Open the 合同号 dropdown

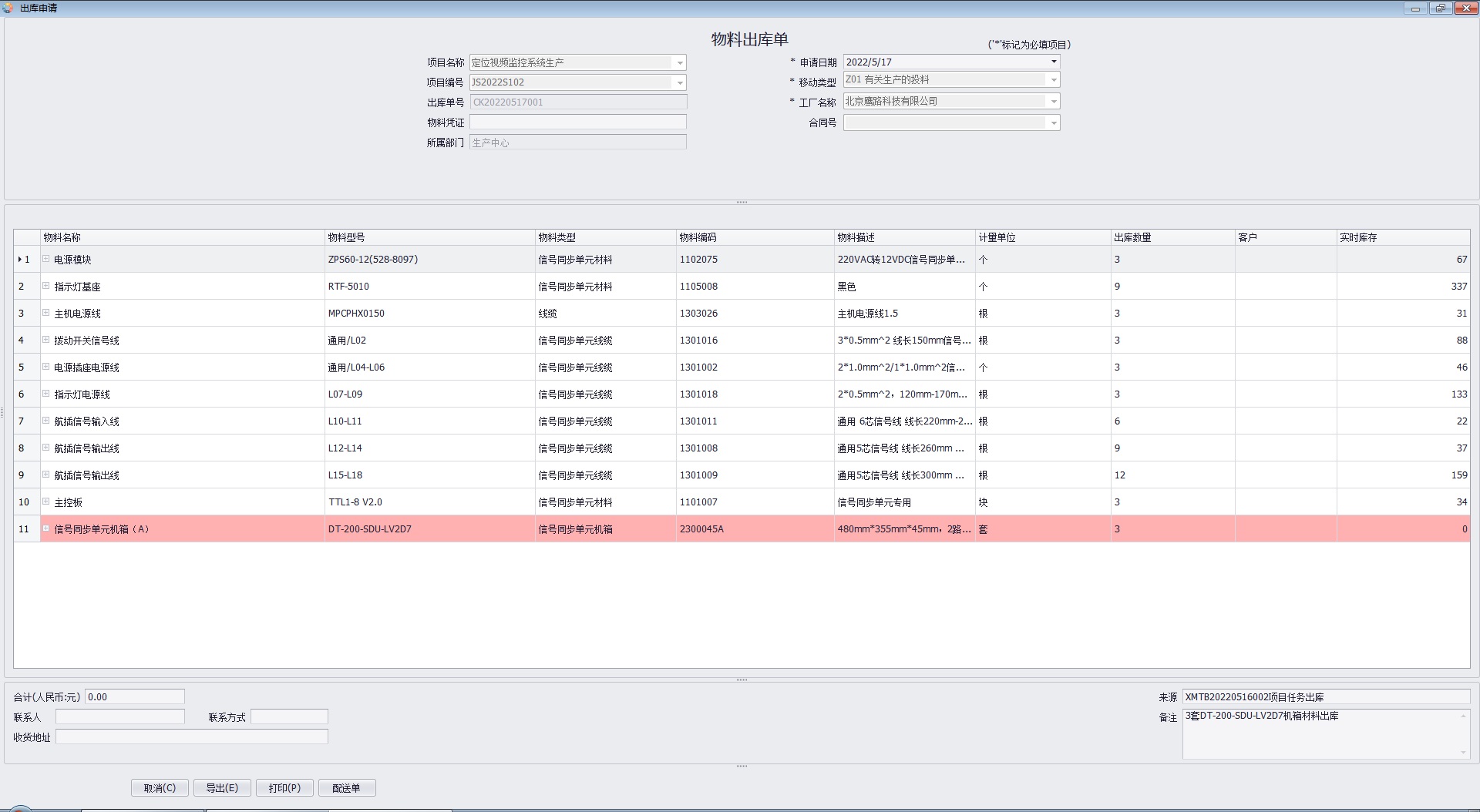1053,123
